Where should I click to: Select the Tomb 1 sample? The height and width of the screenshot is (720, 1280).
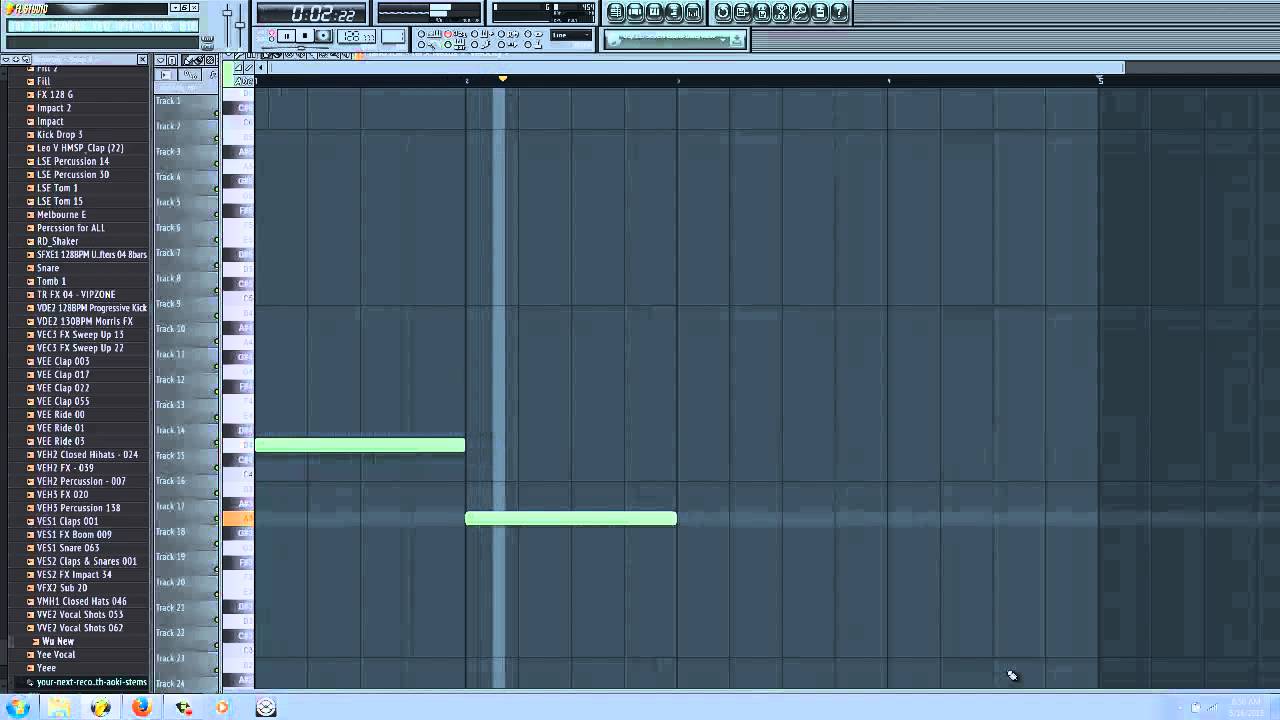(51, 281)
